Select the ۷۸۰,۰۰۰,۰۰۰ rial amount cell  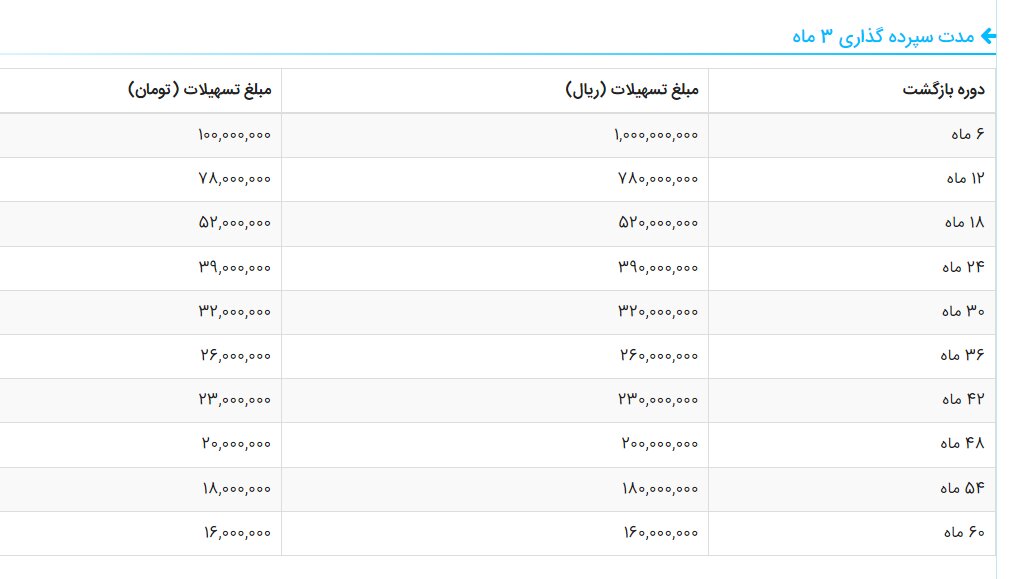click(x=655, y=179)
